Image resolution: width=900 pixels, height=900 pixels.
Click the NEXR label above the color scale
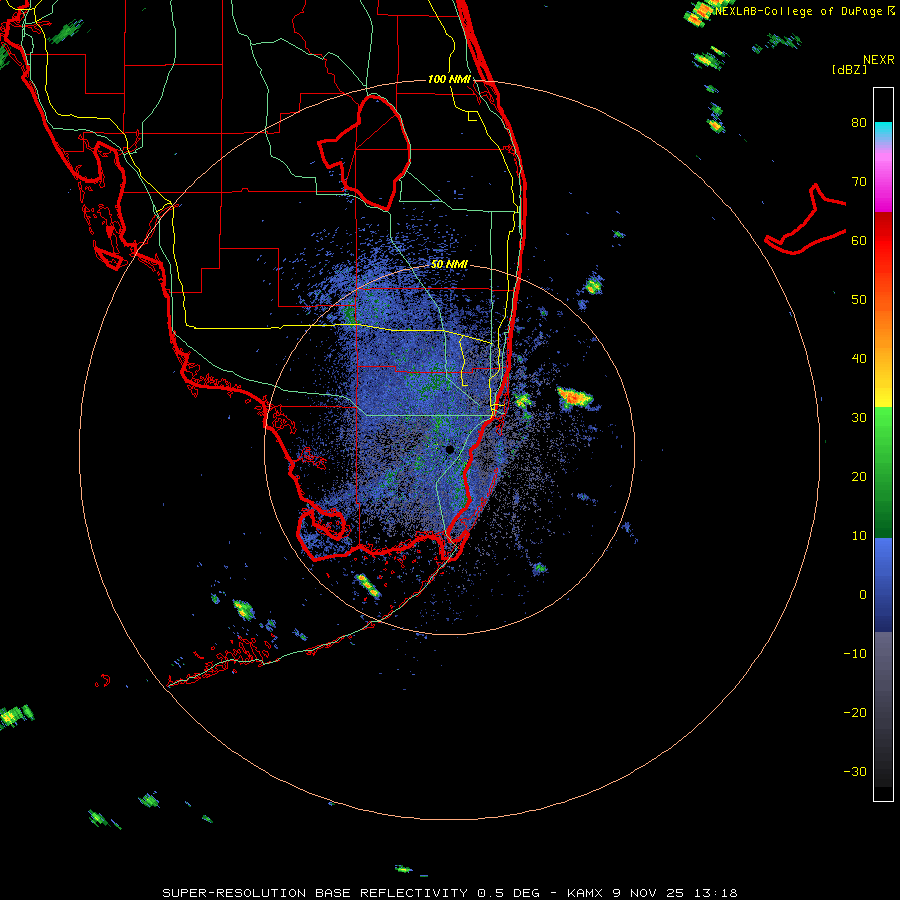878,60
